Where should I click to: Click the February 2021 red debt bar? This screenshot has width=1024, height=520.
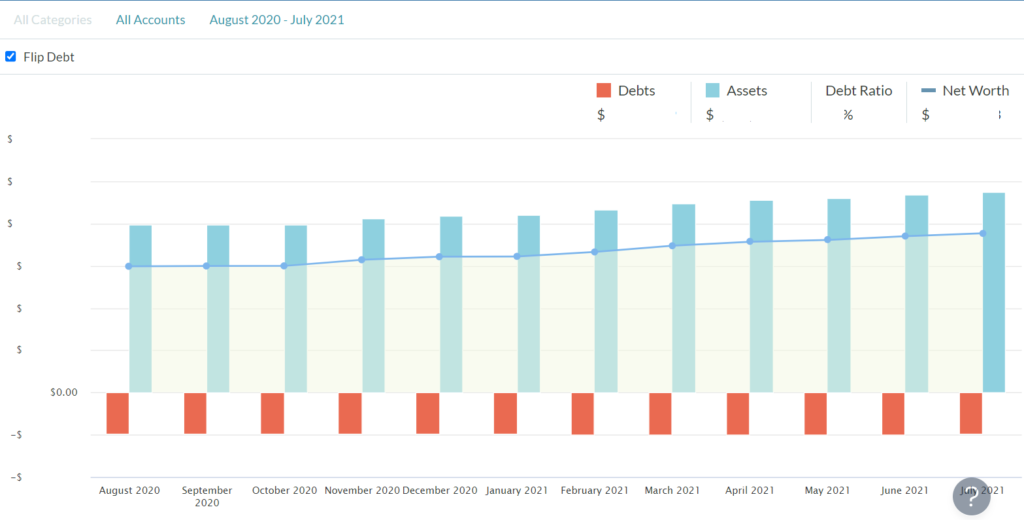(583, 414)
